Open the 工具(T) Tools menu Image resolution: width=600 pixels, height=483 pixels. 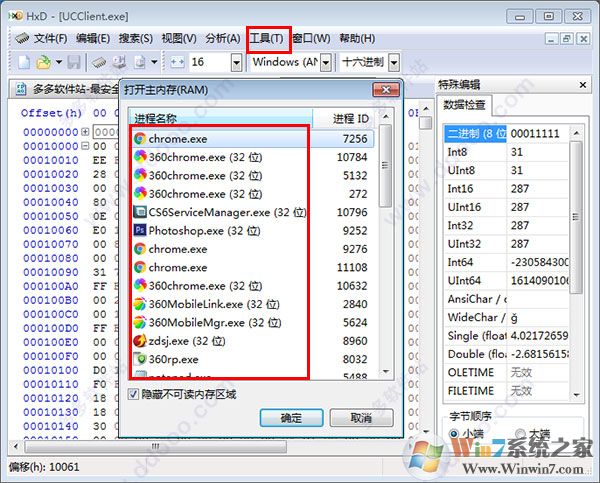click(x=266, y=38)
